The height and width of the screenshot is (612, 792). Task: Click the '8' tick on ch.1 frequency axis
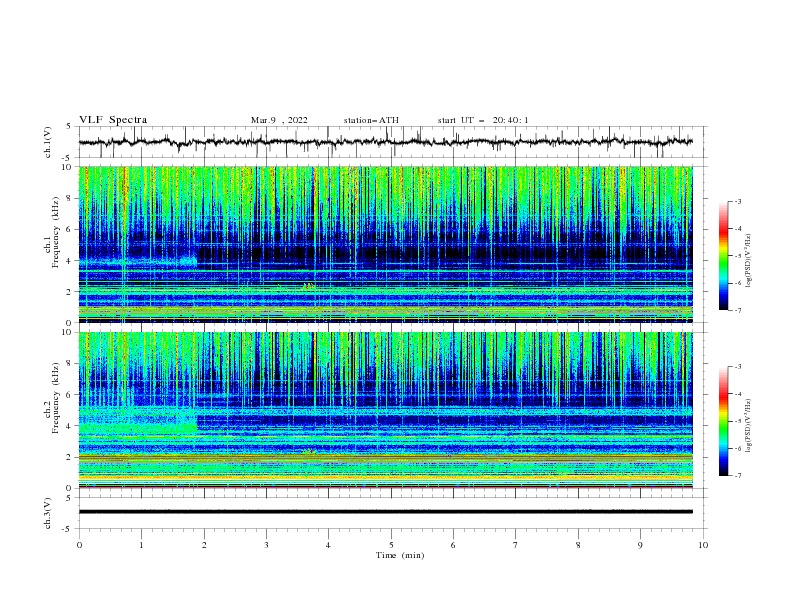coord(70,198)
